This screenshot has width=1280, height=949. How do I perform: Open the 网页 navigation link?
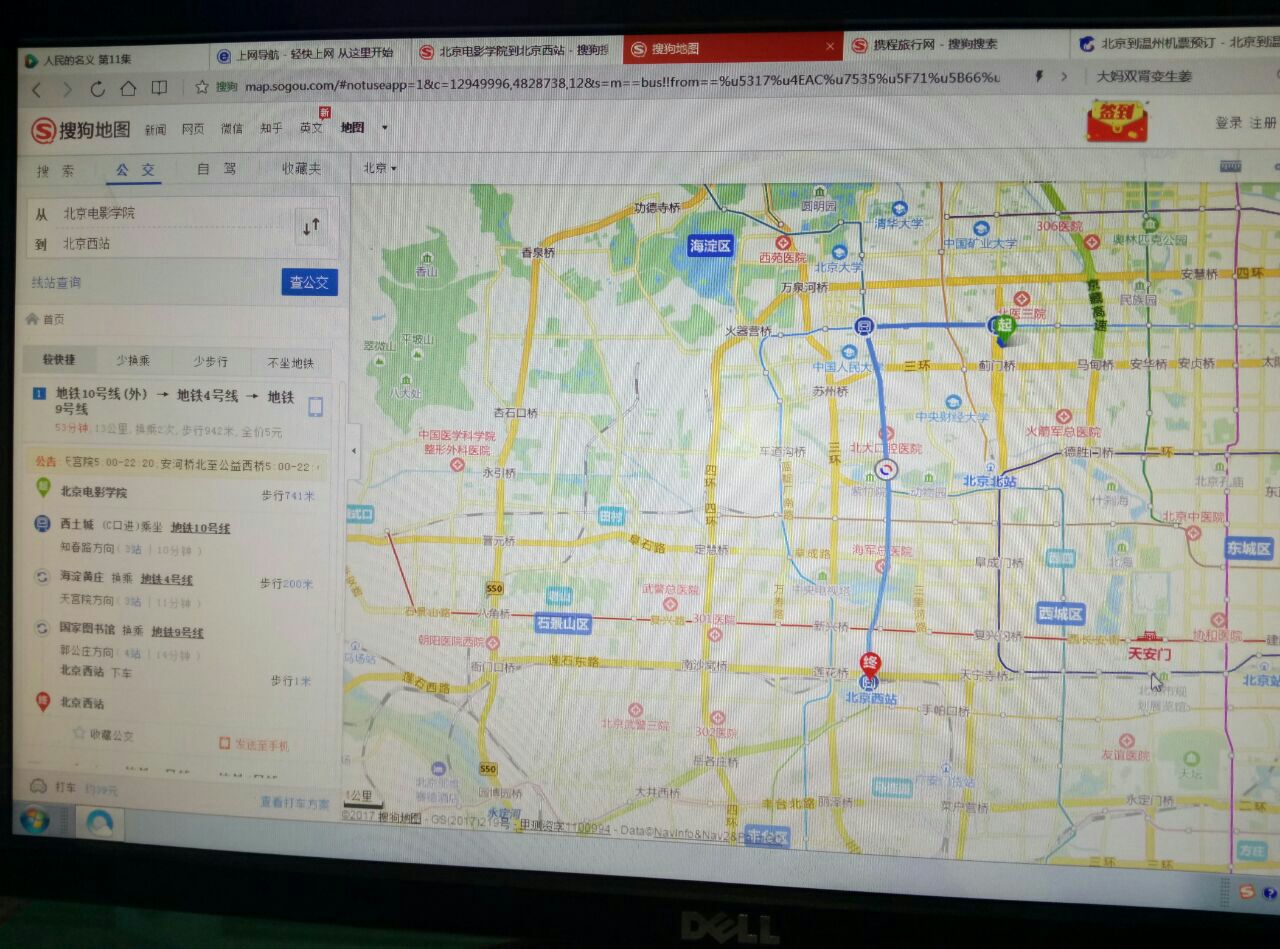(x=193, y=129)
